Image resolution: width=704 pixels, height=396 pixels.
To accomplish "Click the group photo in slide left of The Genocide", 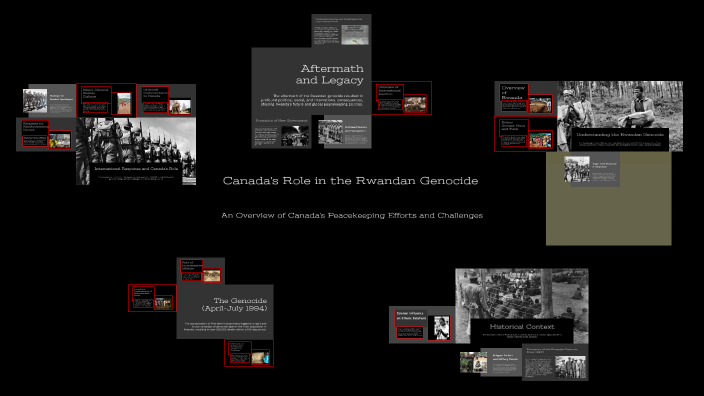I will pos(163,303).
